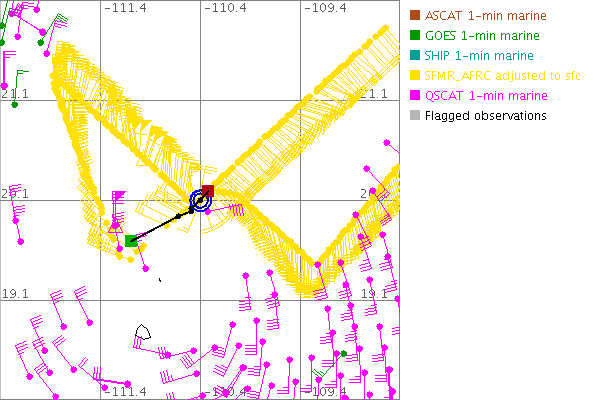600x400 pixels.
Task: Click the SHIP teal legend swatch
Action: (415, 56)
